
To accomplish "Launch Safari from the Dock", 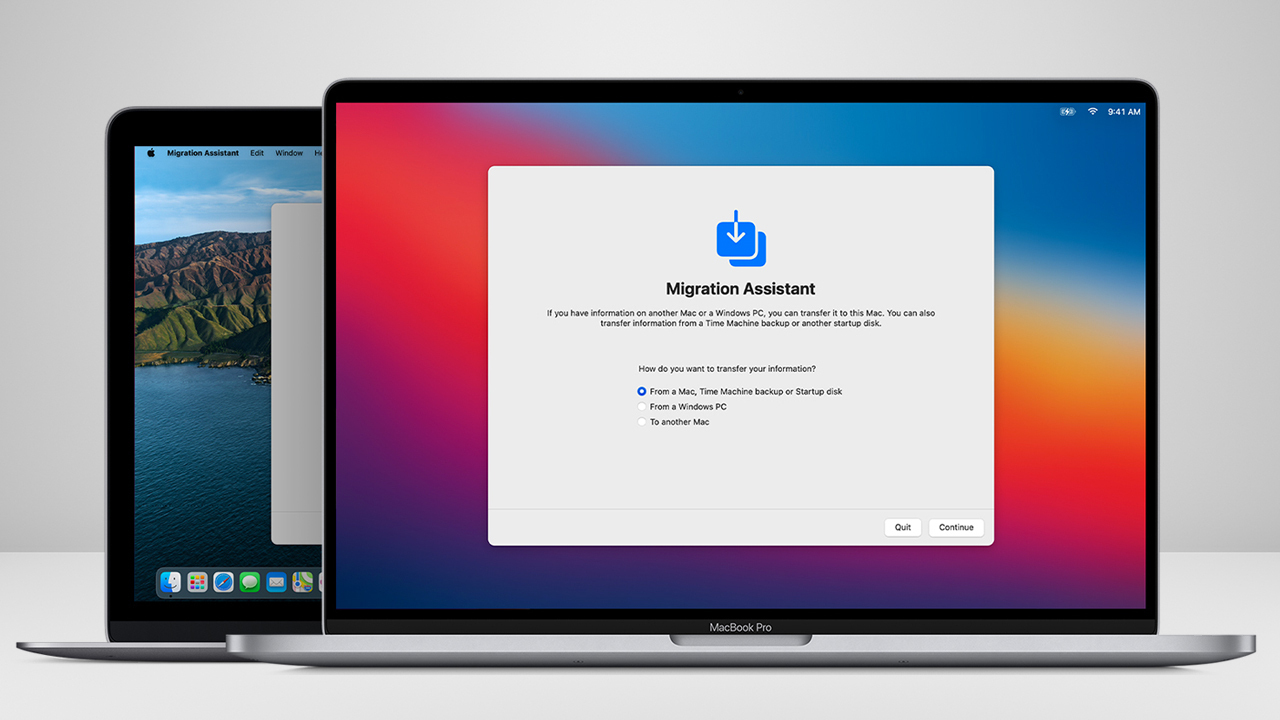I will click(x=223, y=582).
